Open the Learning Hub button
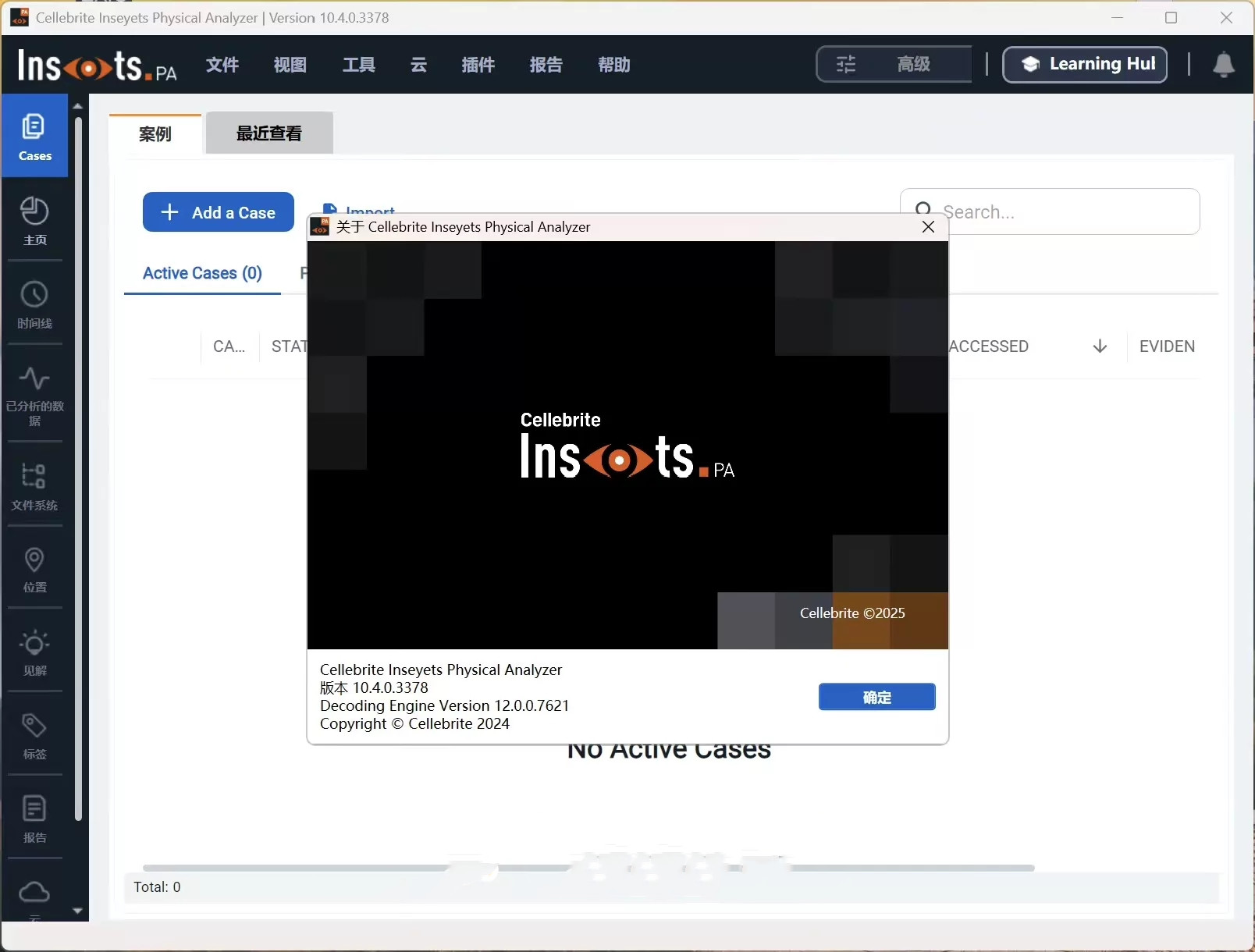 click(1085, 64)
